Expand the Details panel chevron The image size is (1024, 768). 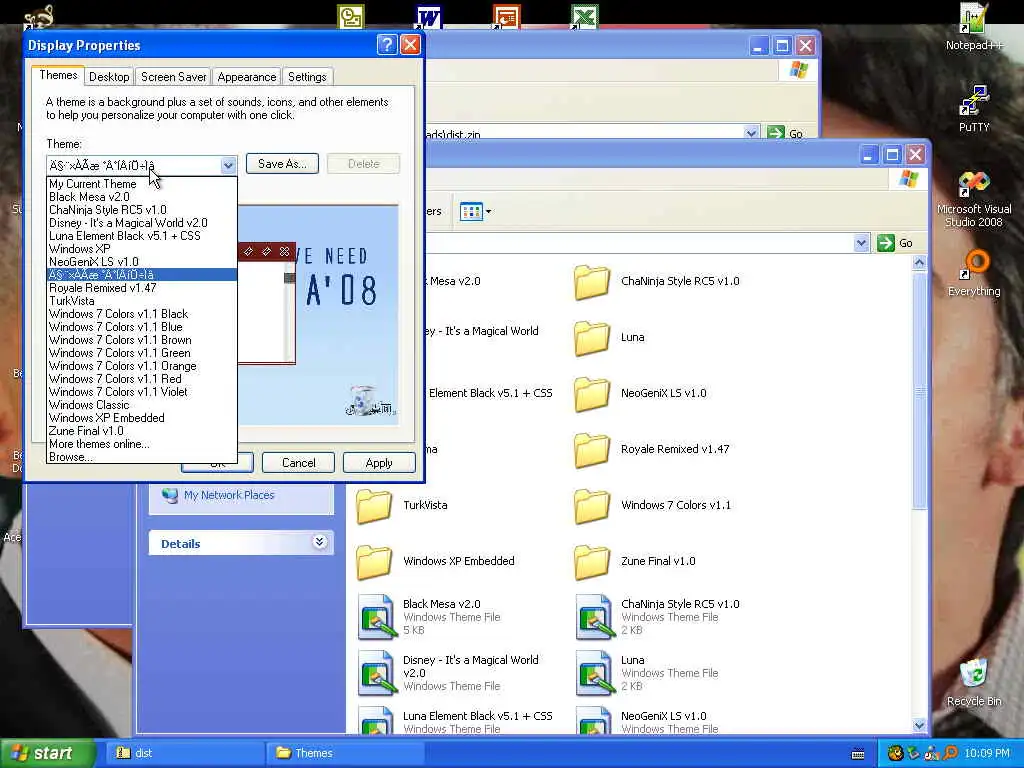pos(319,542)
